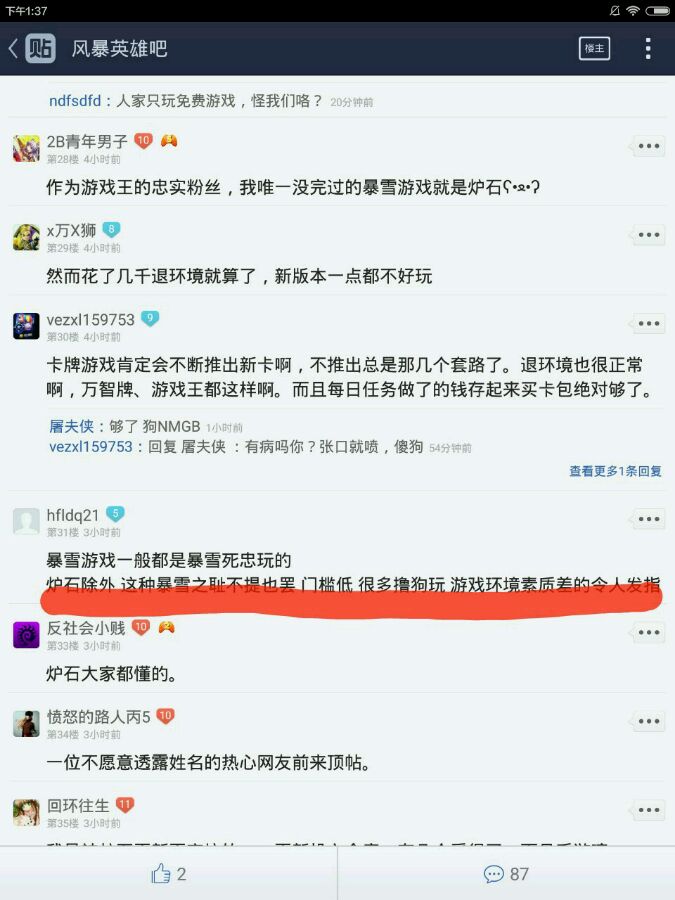Screen dimensions: 675x900
Task: Tap the thumbs-up like icon
Action: pos(161,874)
